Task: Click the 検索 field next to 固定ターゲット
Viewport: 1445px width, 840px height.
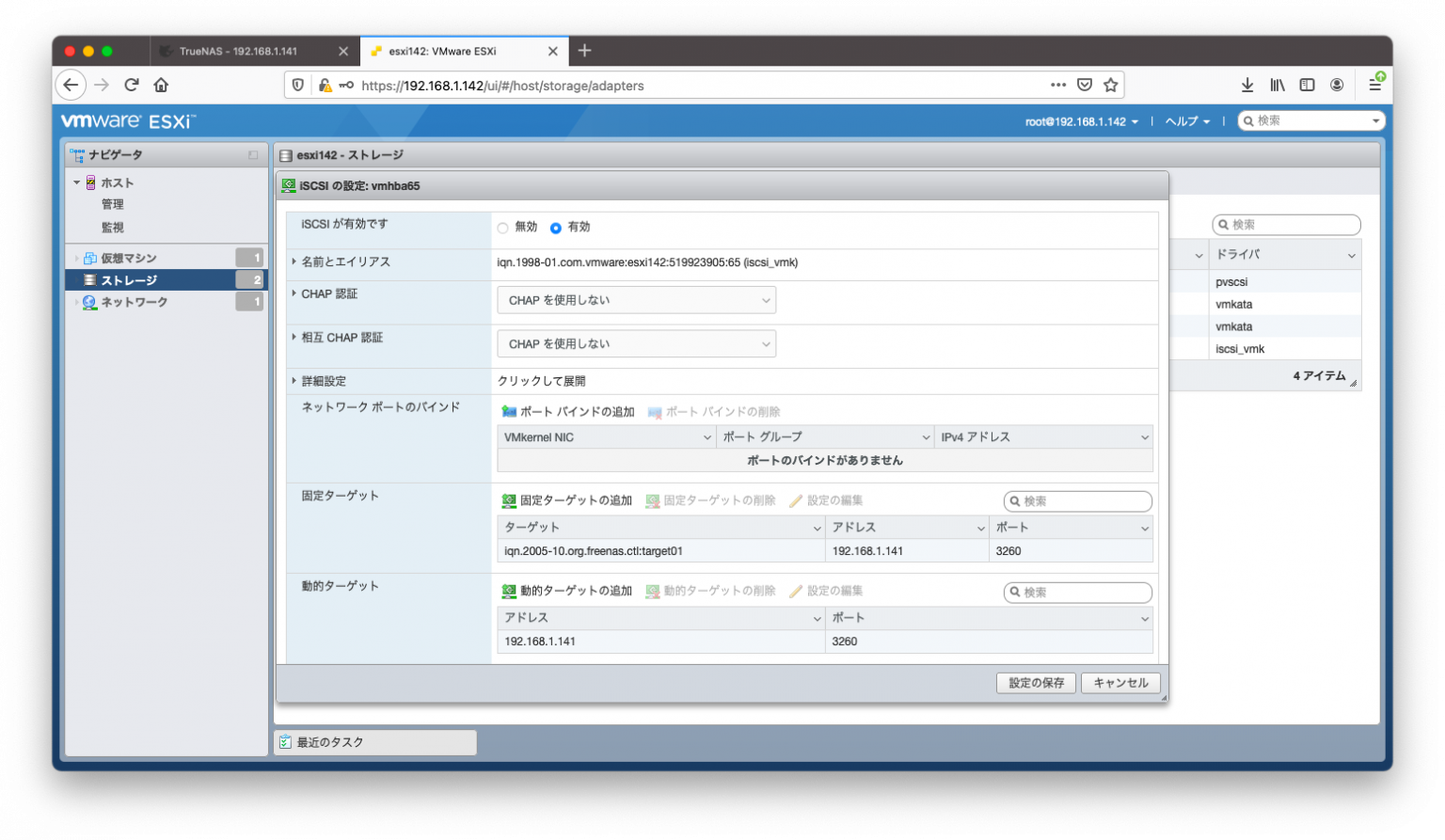Action: coord(1077,500)
